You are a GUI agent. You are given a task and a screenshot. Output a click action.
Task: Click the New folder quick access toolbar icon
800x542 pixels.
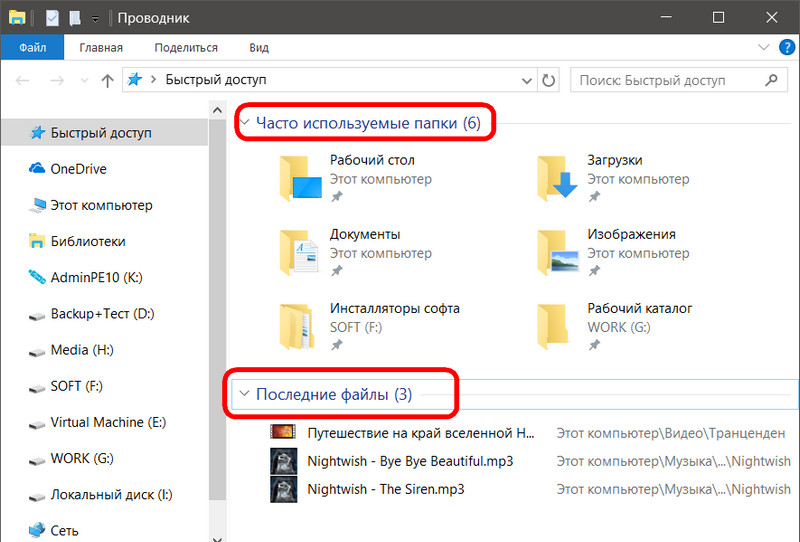click(x=74, y=18)
